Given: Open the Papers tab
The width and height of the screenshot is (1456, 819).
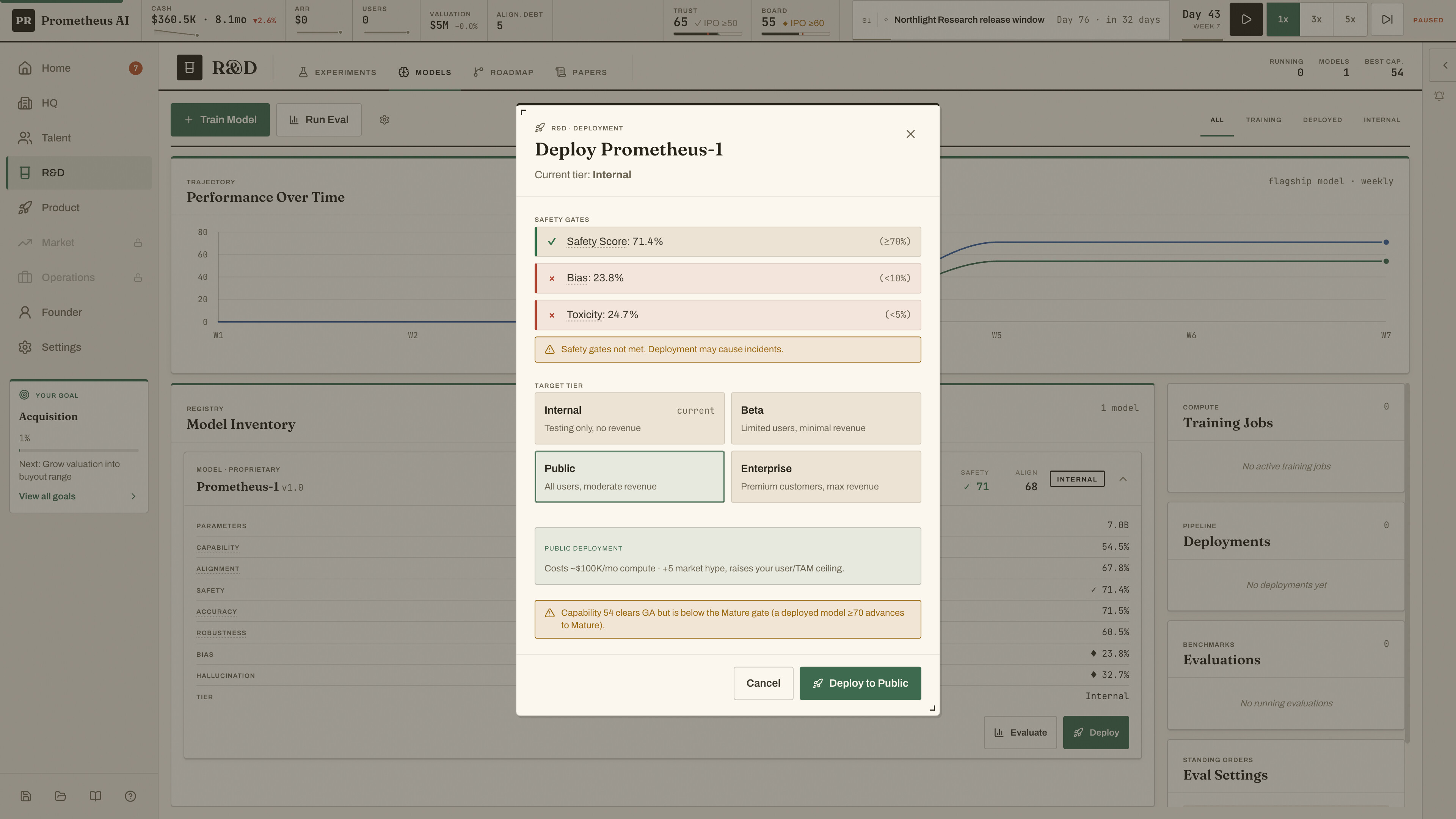Looking at the screenshot, I should pos(582,72).
